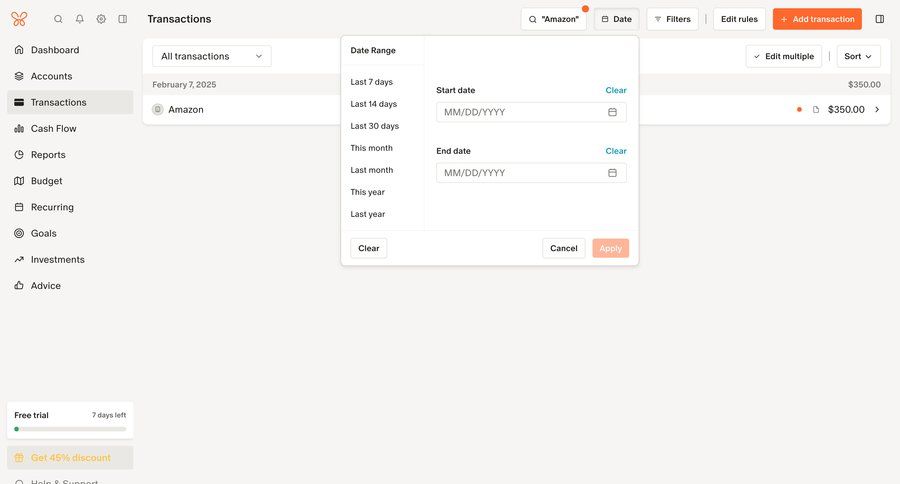The width and height of the screenshot is (900, 484).
Task: Click the free trial progress bar
Action: (70, 429)
